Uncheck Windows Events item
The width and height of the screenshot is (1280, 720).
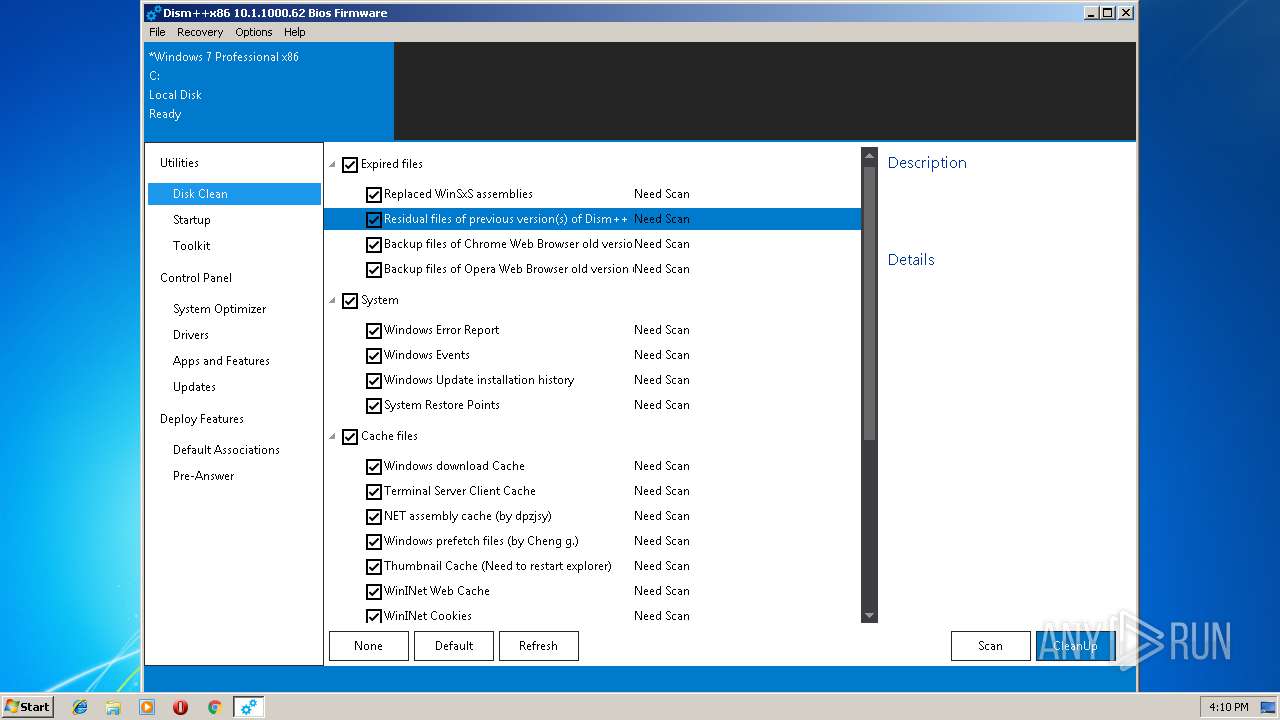point(374,355)
